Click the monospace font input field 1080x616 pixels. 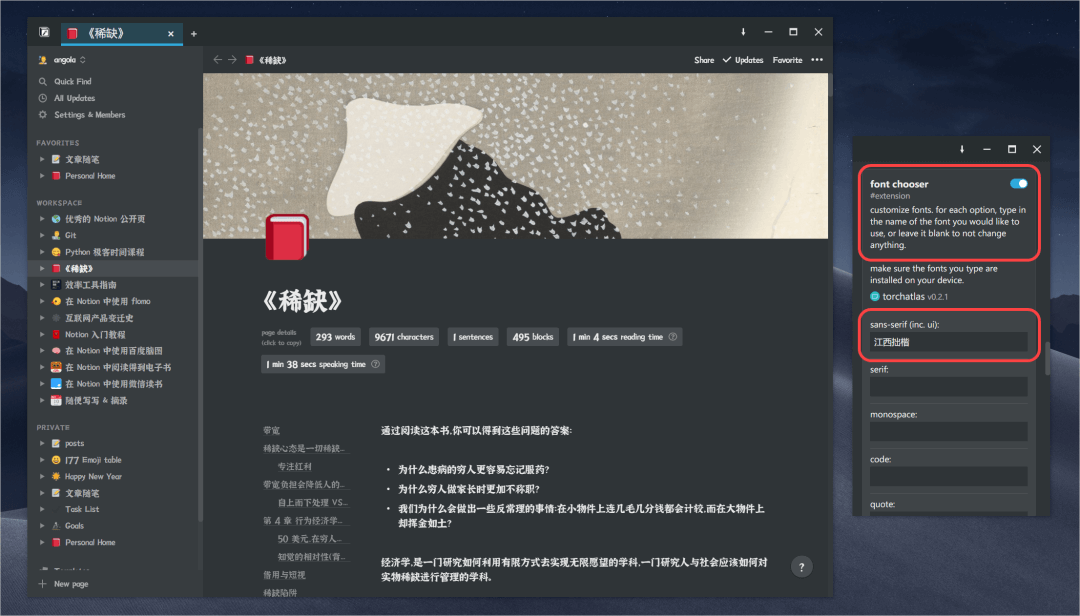point(948,431)
